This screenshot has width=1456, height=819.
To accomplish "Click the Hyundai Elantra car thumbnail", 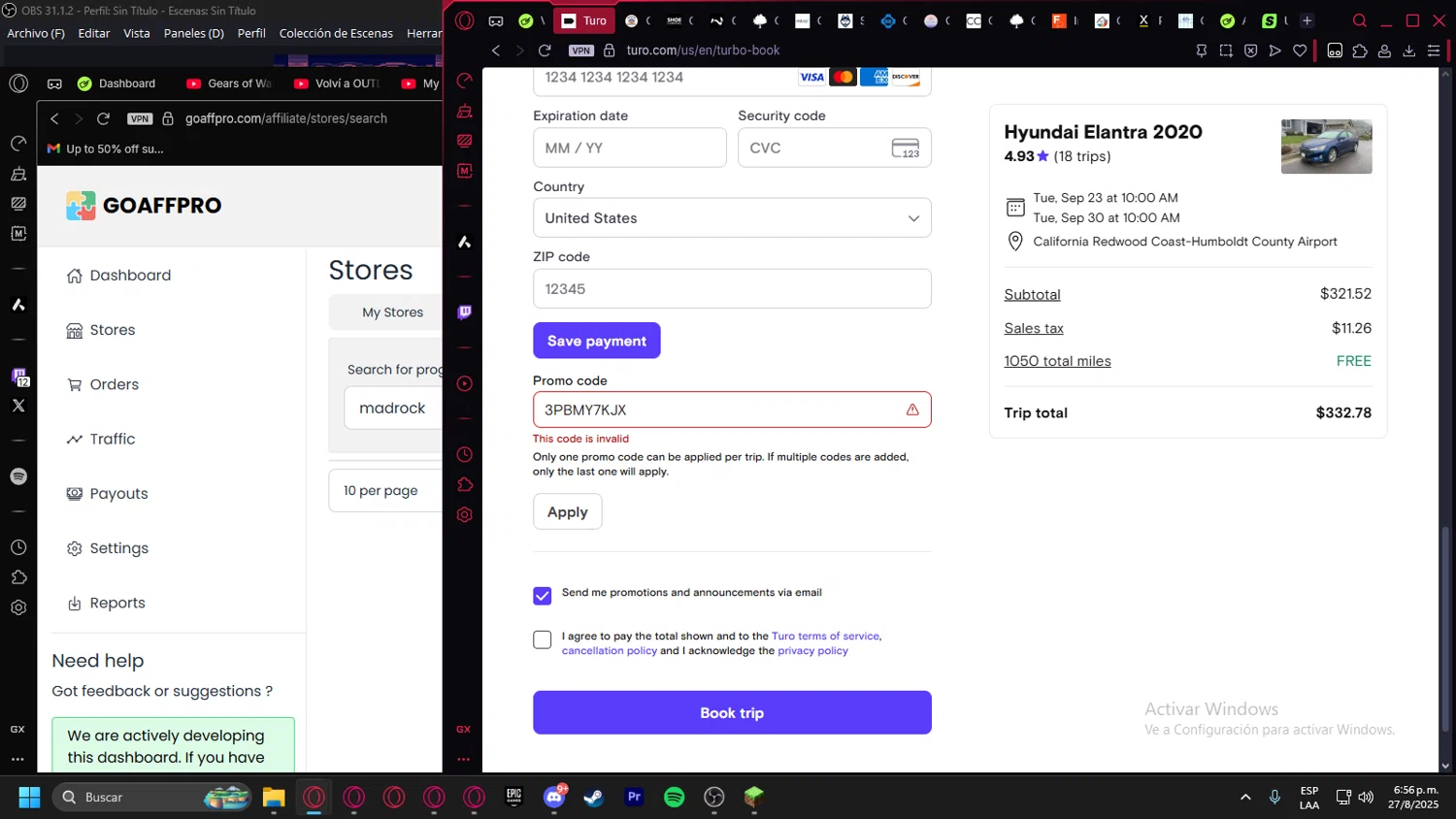I will [x=1326, y=147].
